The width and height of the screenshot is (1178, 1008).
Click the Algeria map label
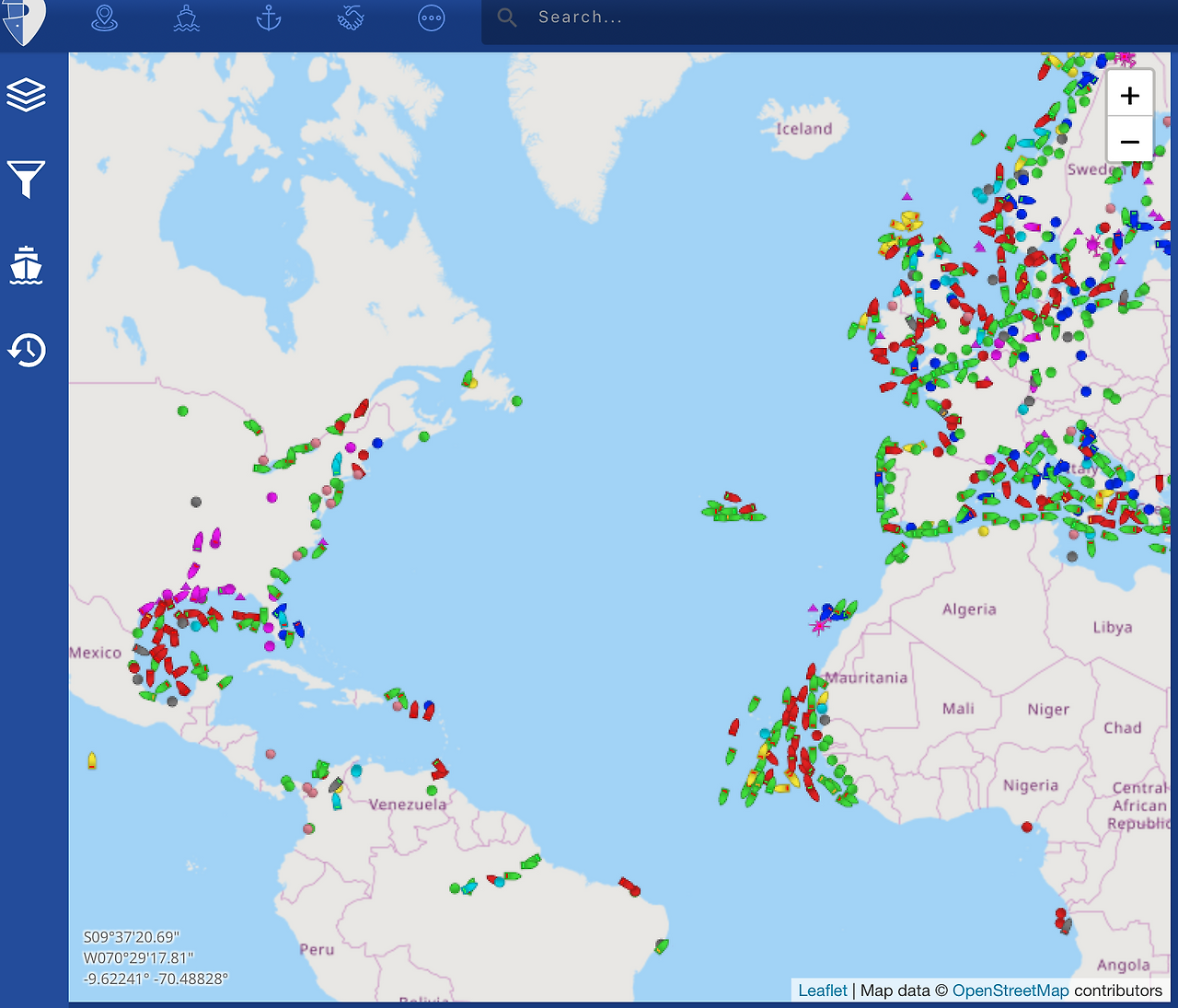tap(969, 609)
